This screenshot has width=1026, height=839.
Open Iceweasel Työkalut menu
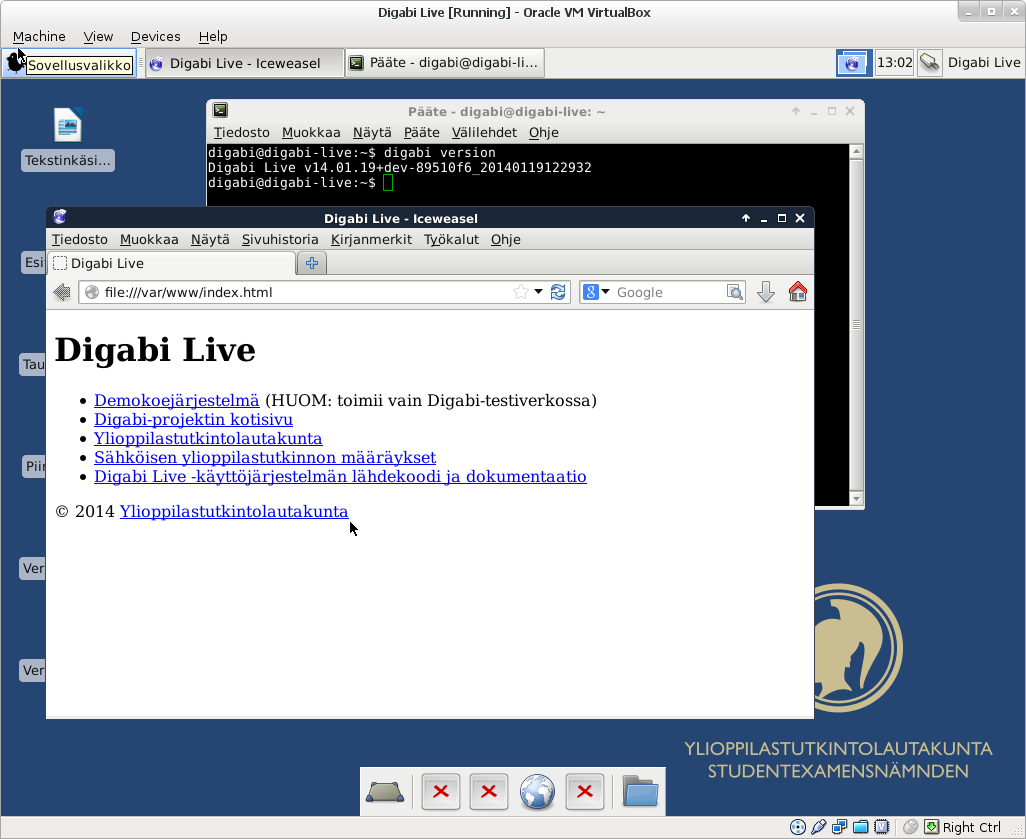pos(451,240)
